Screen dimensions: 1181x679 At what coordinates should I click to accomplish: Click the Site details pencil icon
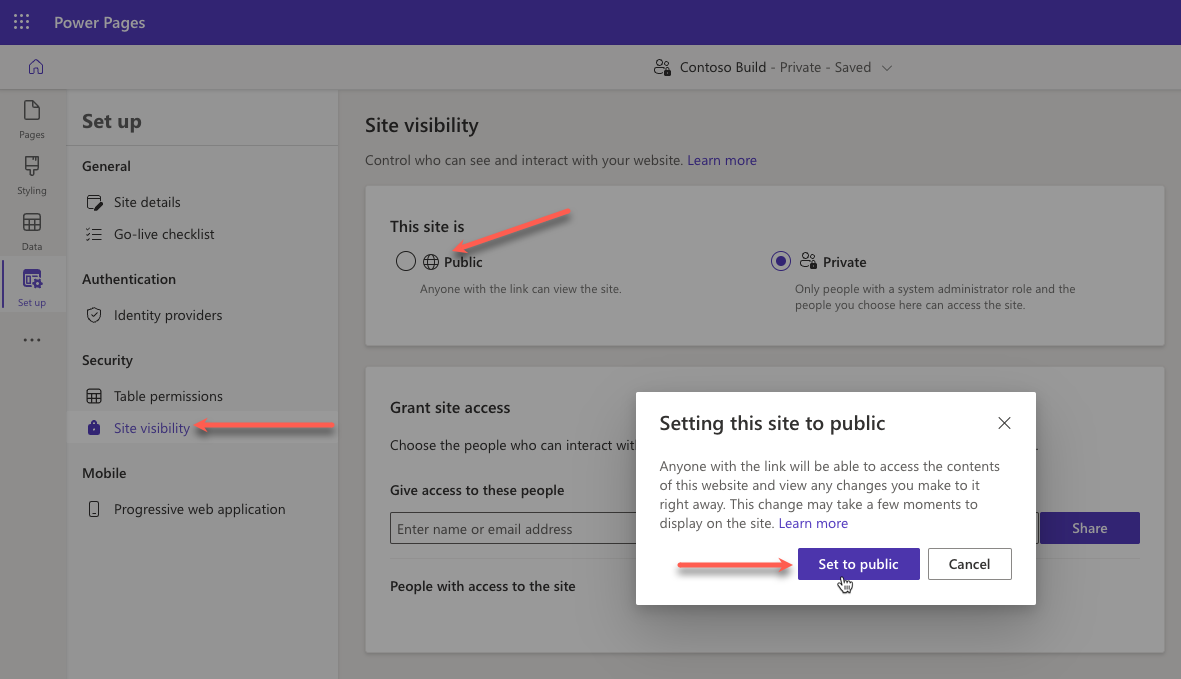(x=94, y=202)
